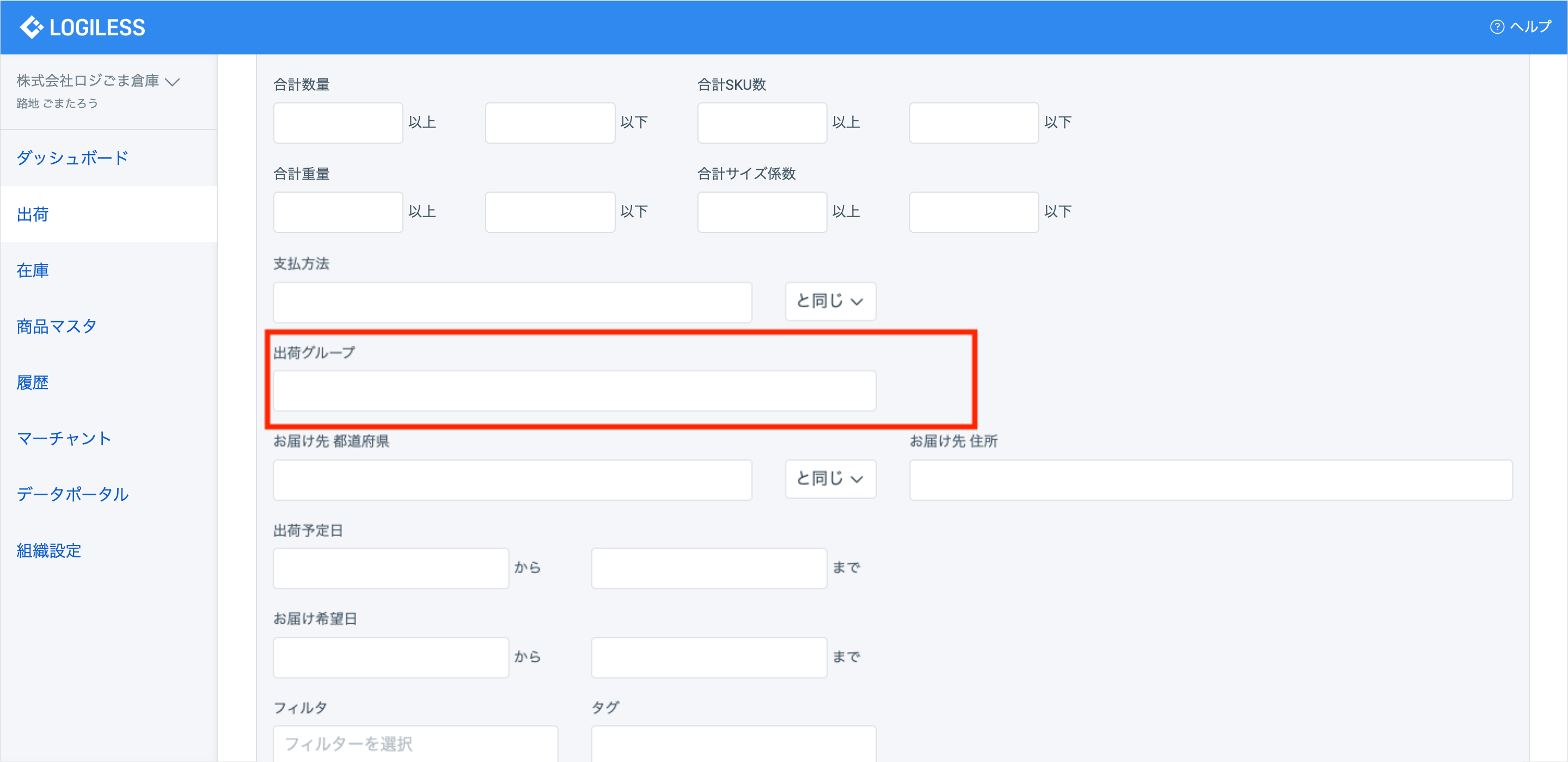1568x762 pixels.
Task: Open the 支払方法 と同じ dropdown
Action: click(x=830, y=302)
